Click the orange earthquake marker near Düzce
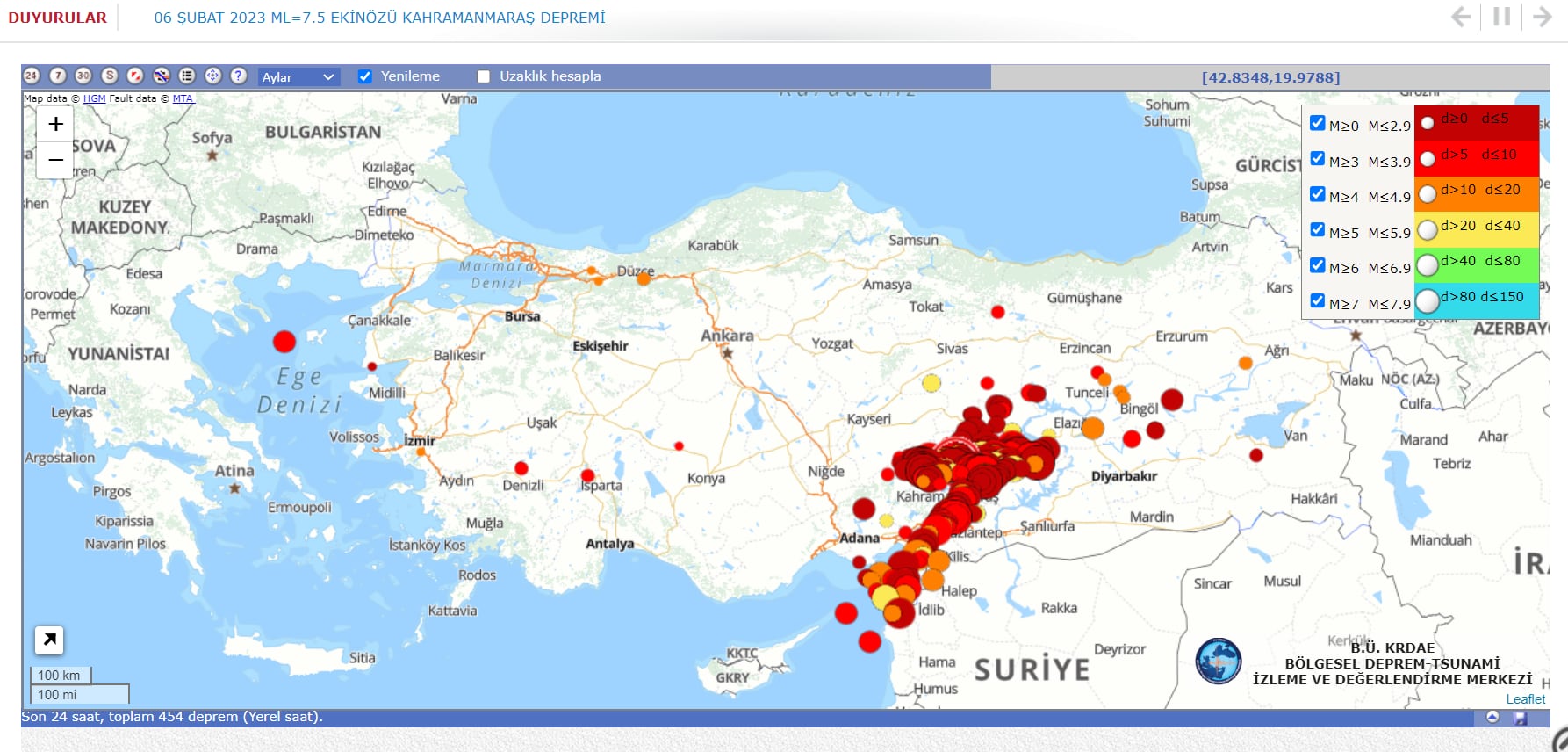 [644, 278]
